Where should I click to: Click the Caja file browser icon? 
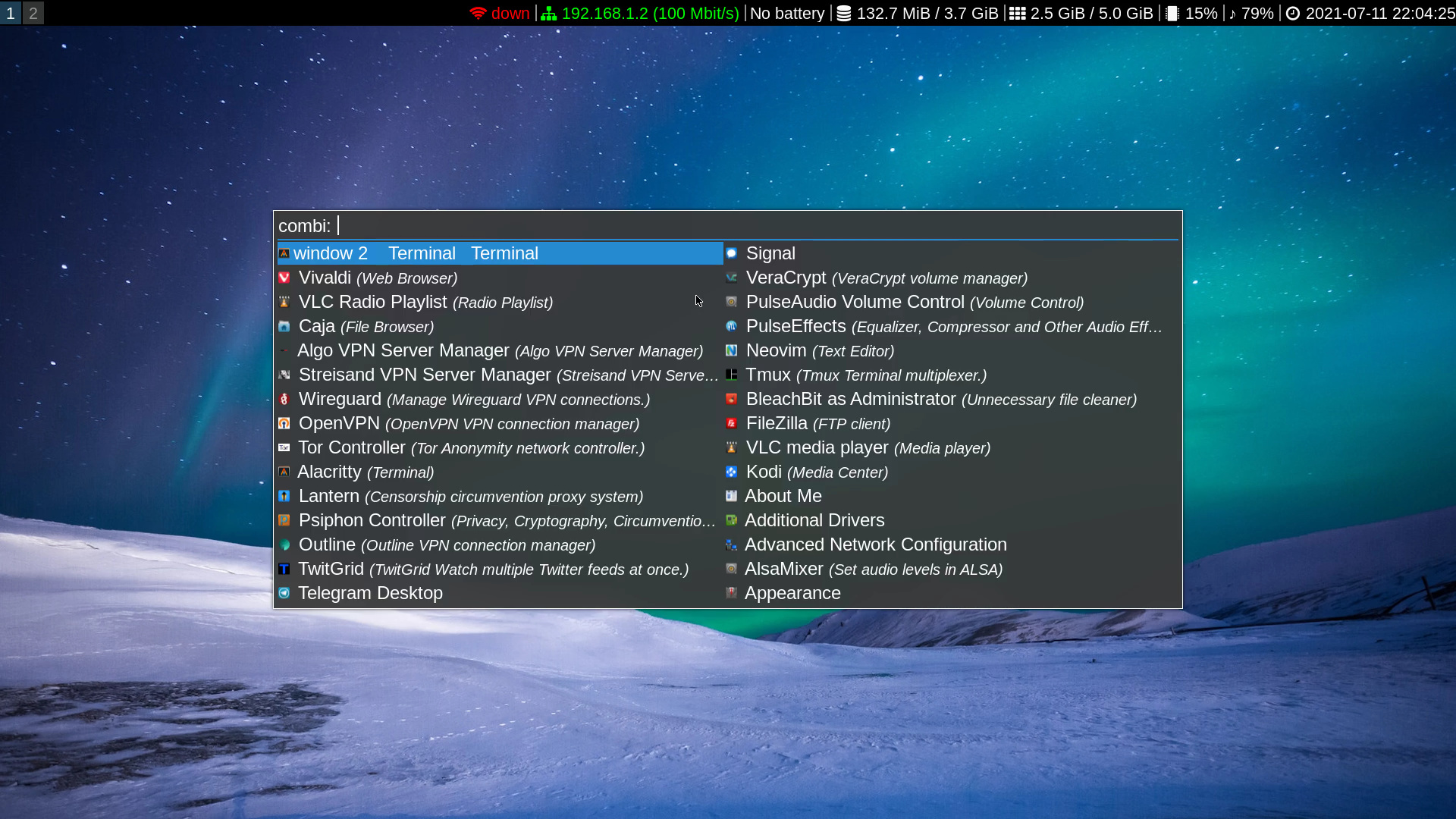[x=284, y=326]
